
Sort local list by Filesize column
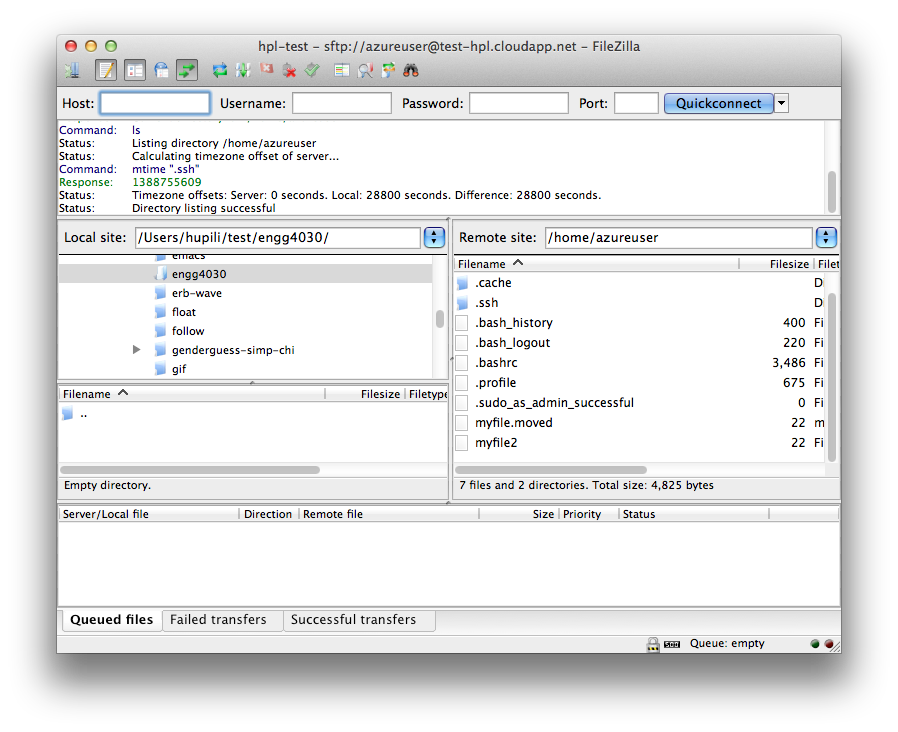(365, 394)
